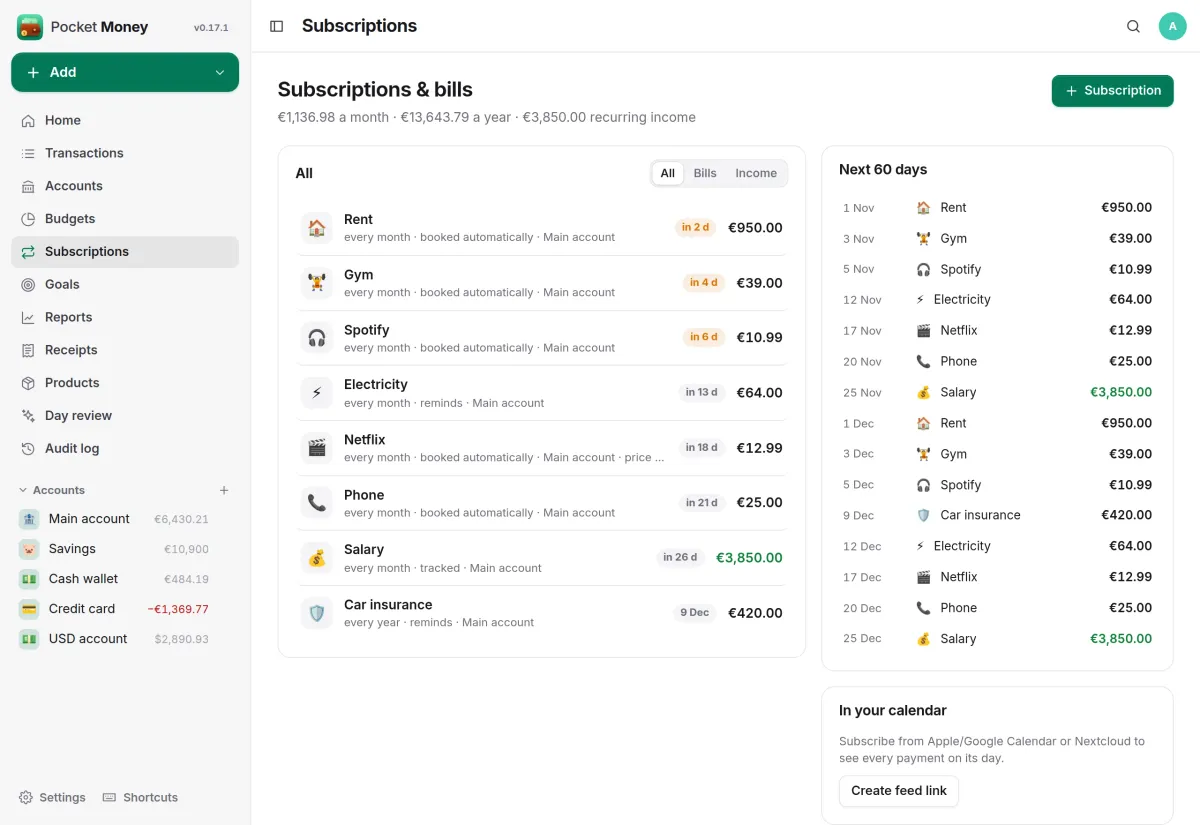Open Goals in sidebar
1200x825 pixels.
pos(125,284)
